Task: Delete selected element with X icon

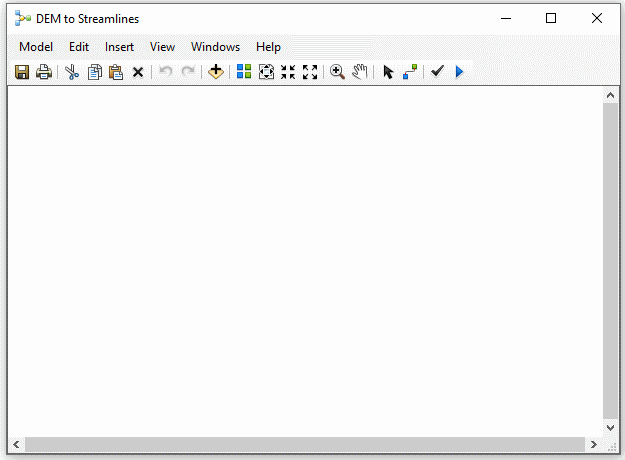Action: click(138, 73)
